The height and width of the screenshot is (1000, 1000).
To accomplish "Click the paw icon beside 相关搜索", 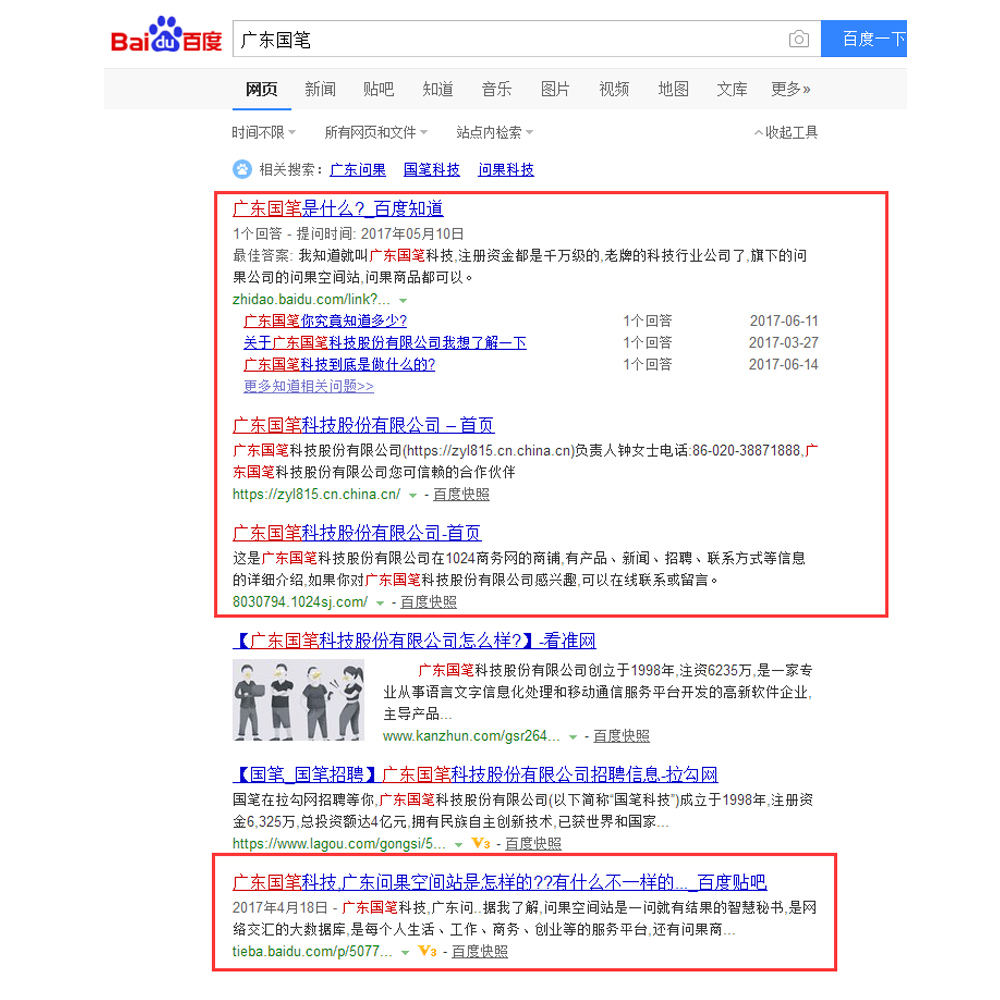I will (x=242, y=170).
